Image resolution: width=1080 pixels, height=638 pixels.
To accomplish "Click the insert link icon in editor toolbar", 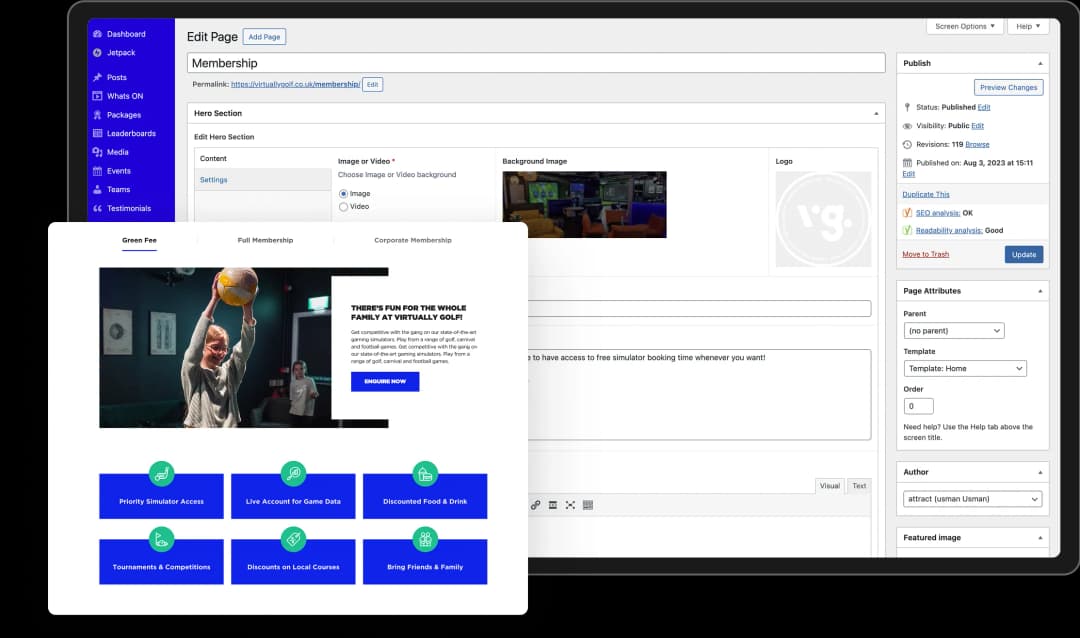I will coord(536,505).
